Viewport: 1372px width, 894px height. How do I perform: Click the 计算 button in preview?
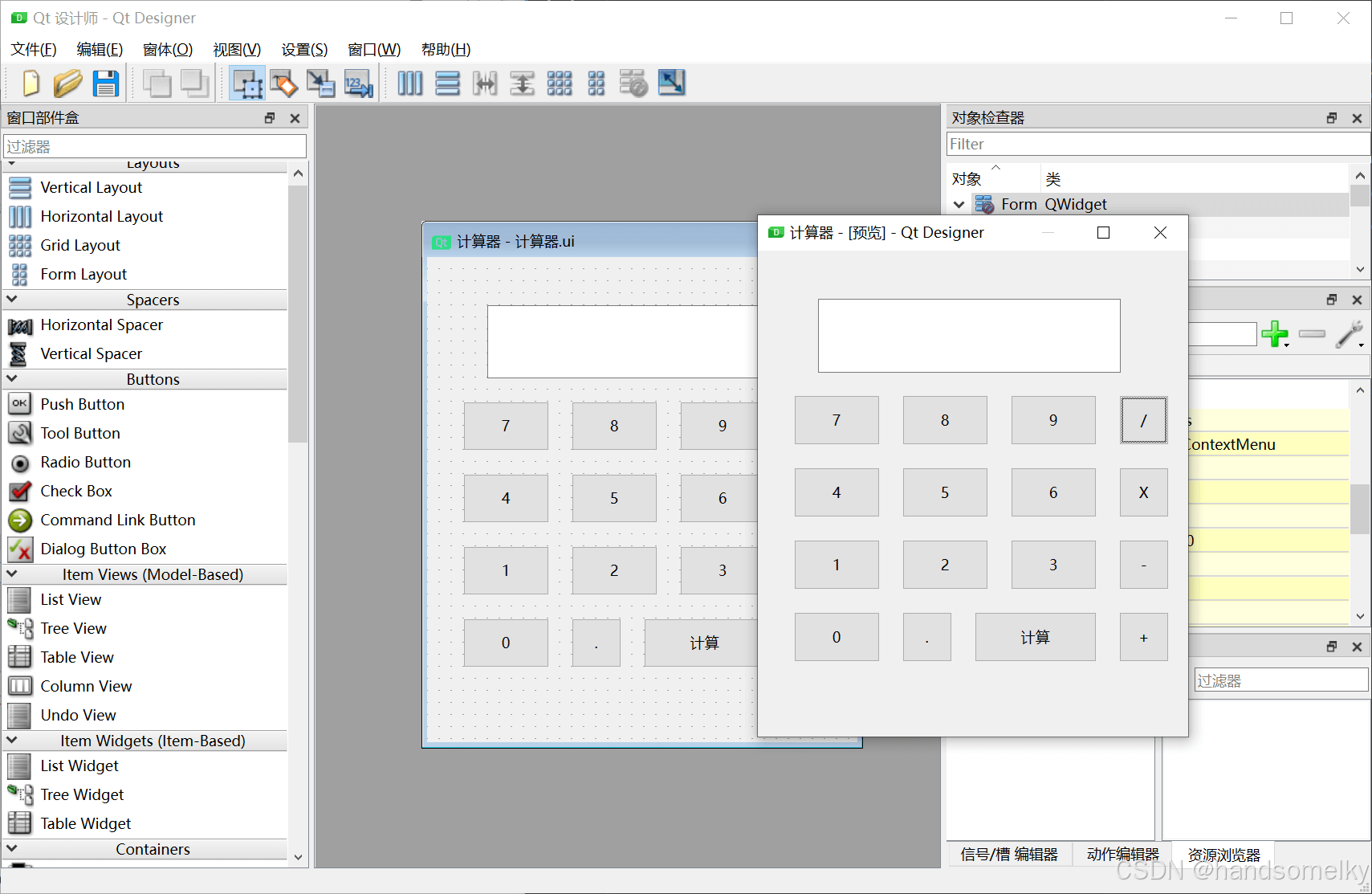(x=1035, y=637)
